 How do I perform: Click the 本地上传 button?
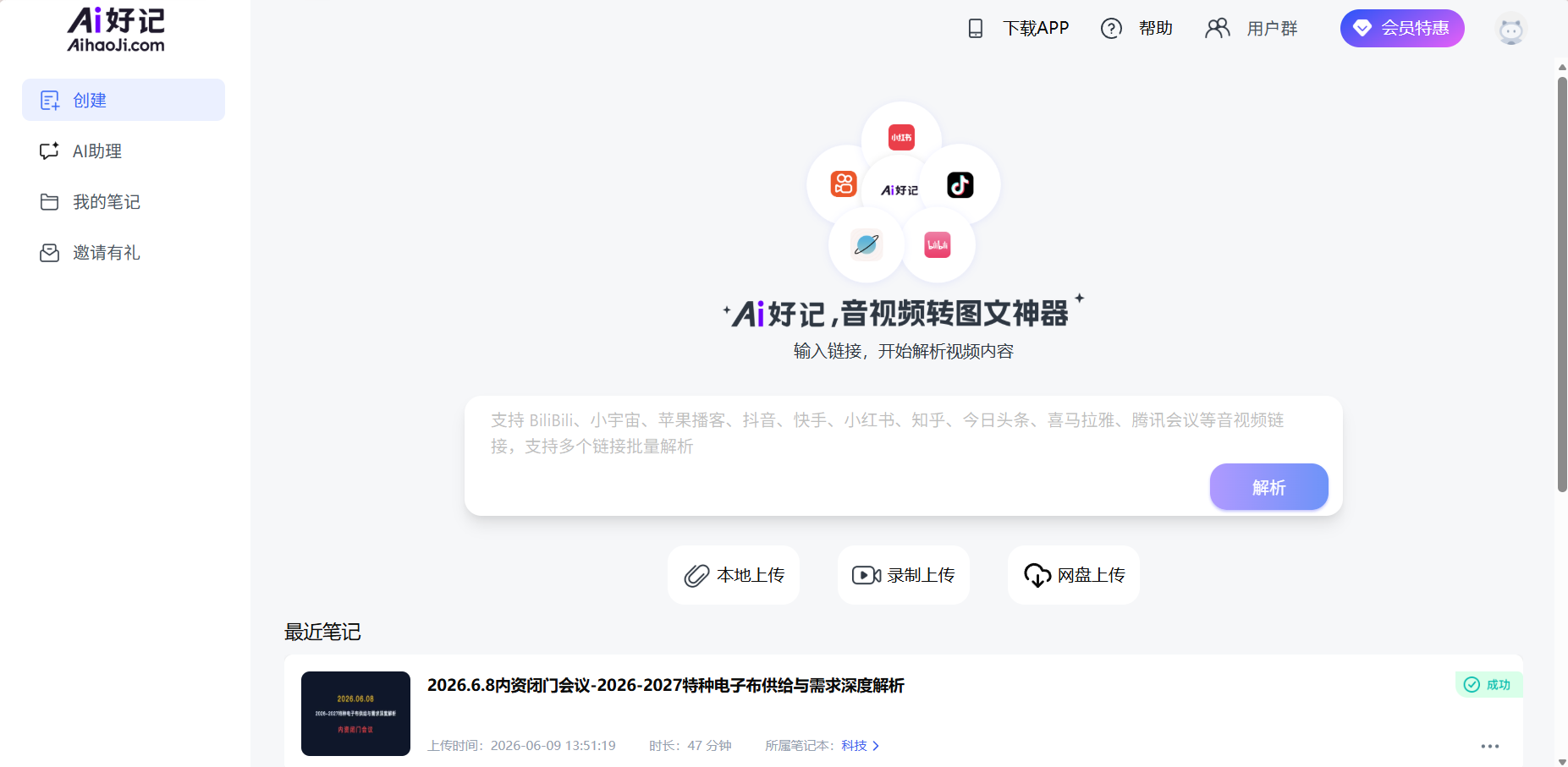tap(734, 575)
